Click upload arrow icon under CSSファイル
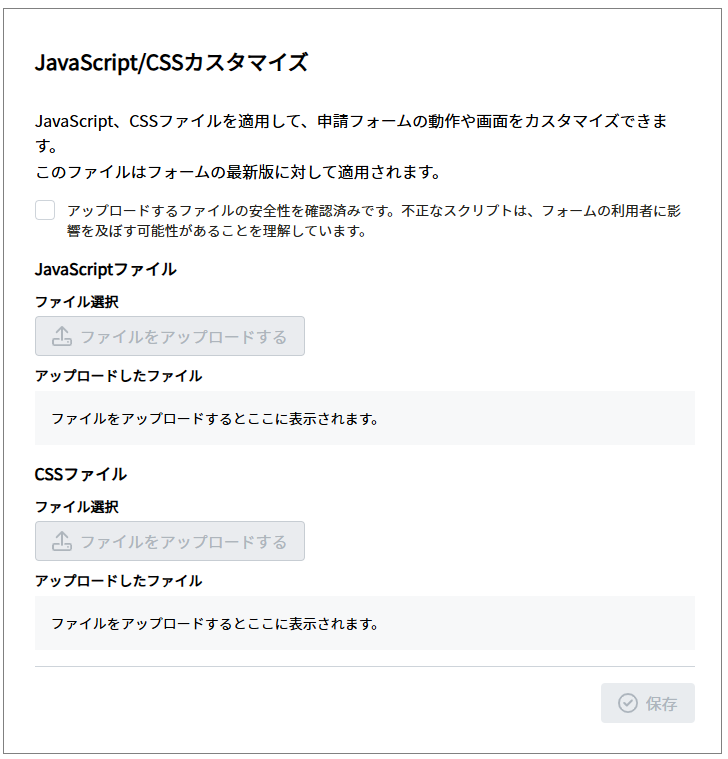 point(62,541)
